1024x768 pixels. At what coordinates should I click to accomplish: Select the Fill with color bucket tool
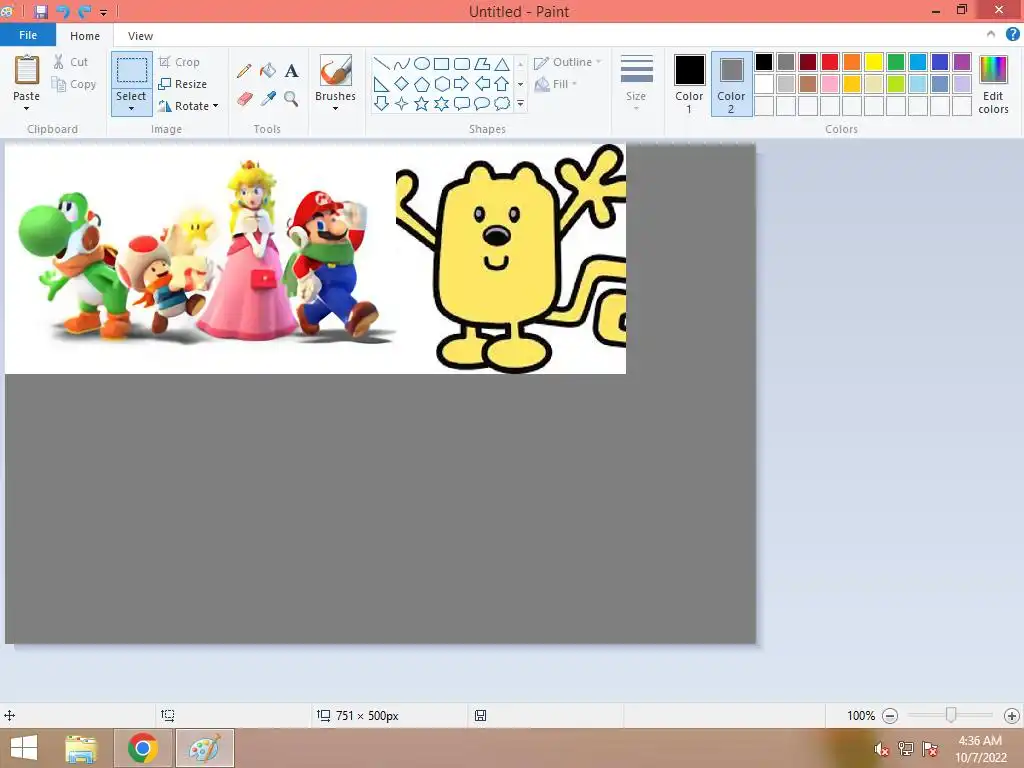point(268,71)
